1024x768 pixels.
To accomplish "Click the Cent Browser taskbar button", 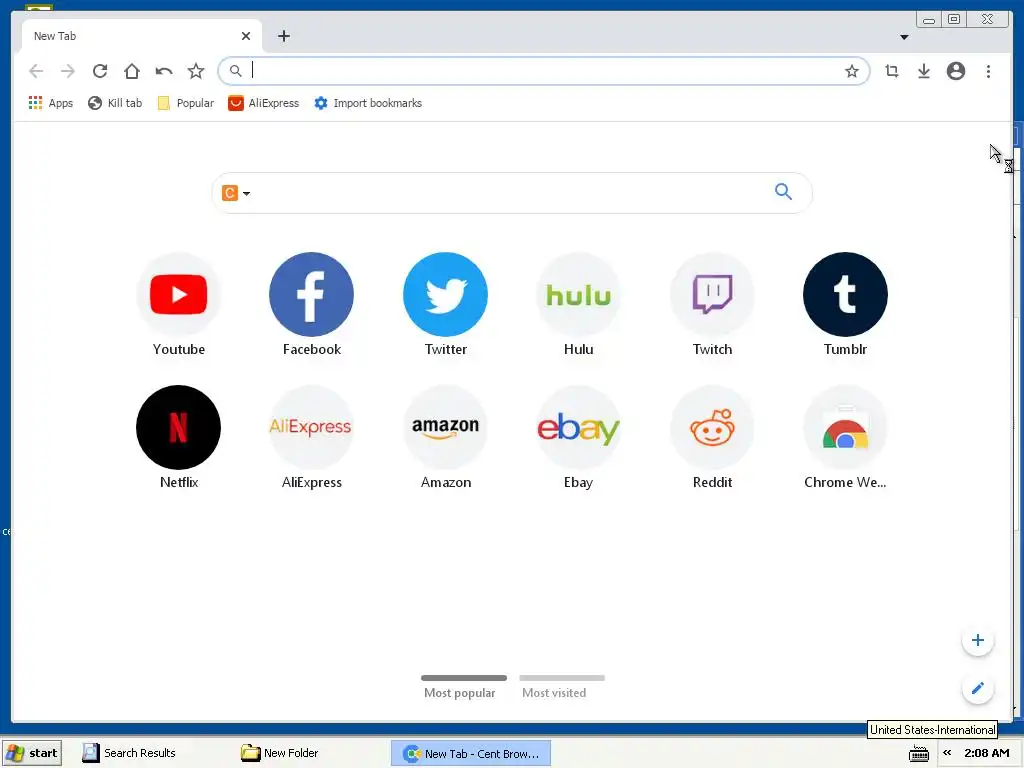I will 471,753.
